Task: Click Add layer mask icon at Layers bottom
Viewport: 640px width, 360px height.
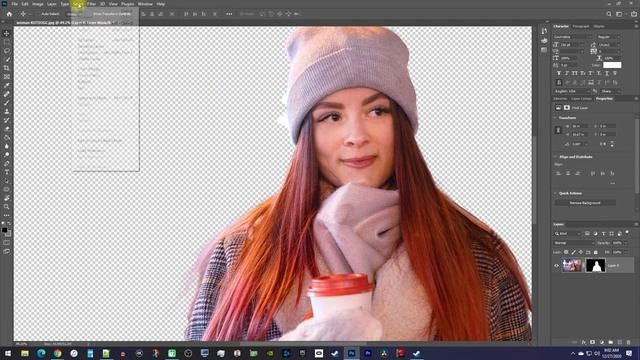Action: tap(593, 342)
